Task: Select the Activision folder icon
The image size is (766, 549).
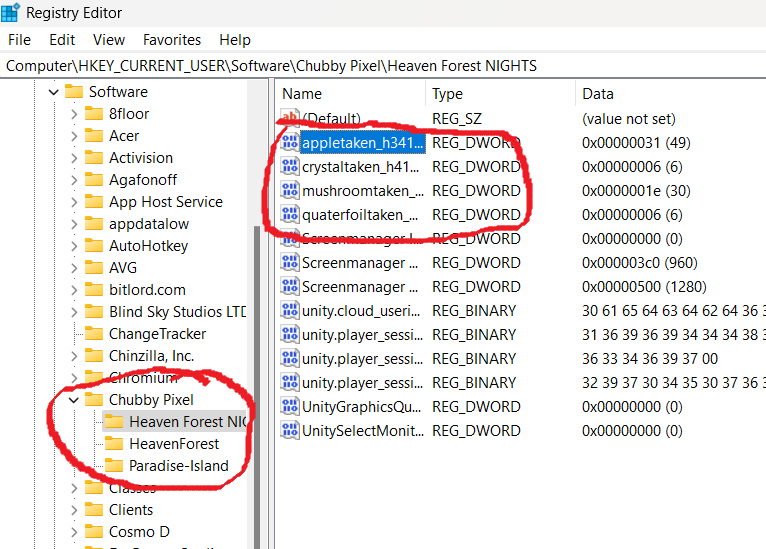Action: (x=94, y=157)
